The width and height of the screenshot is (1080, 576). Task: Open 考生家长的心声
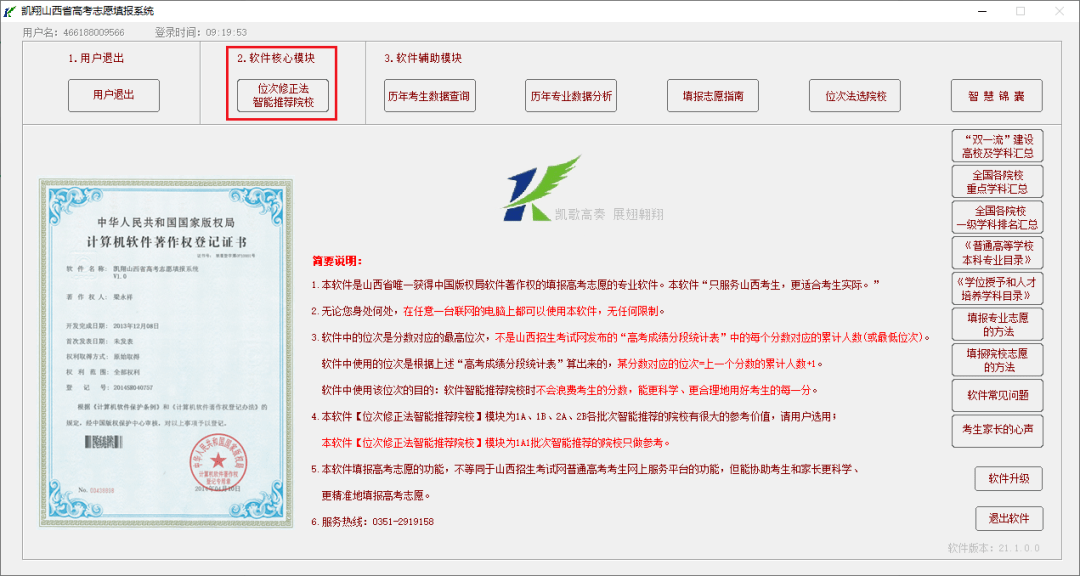[x=997, y=431]
